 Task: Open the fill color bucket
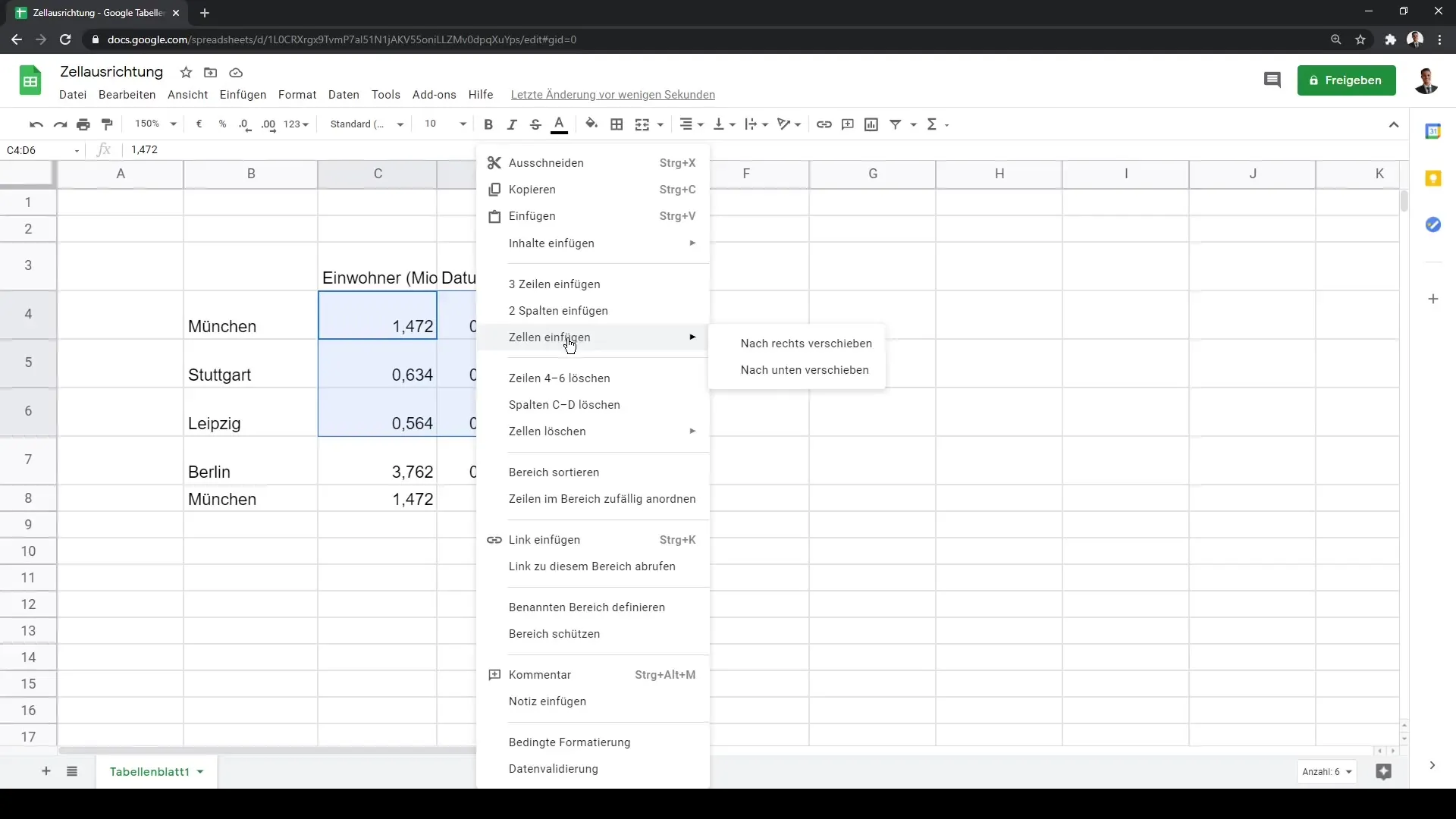[591, 124]
